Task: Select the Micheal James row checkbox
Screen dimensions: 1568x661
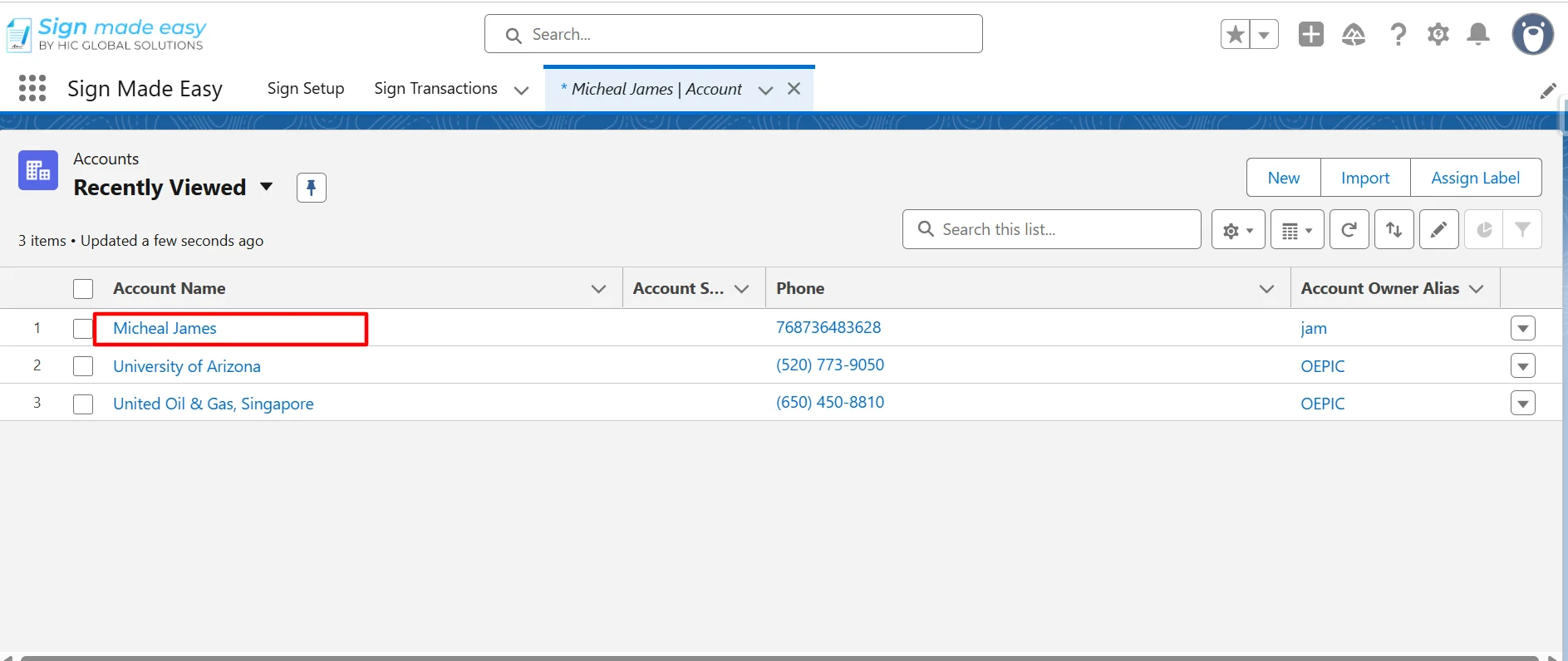Action: pos(83,329)
